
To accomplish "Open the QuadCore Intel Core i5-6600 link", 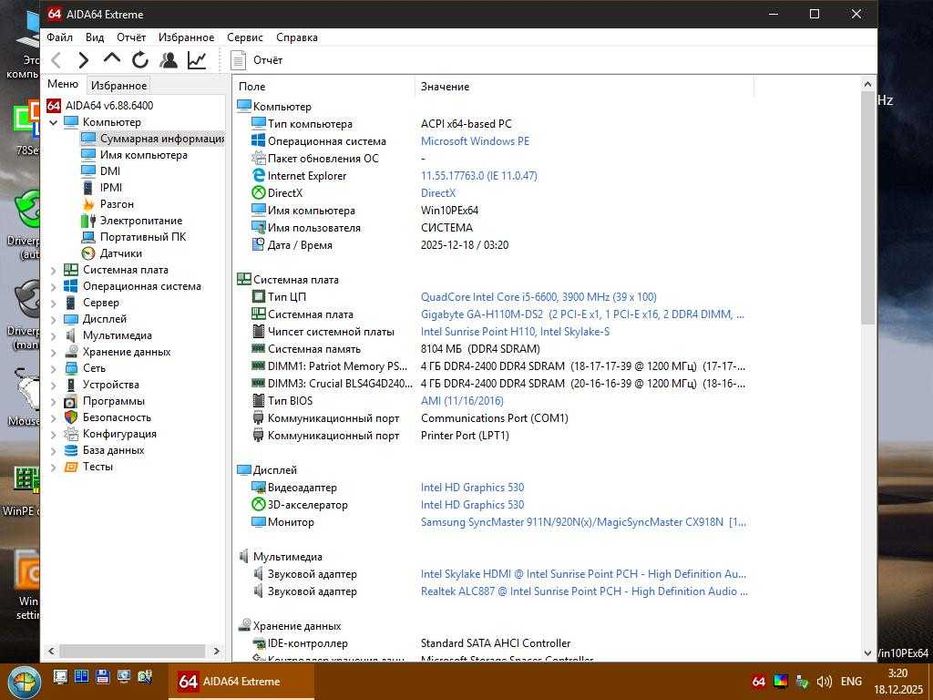I will [538, 296].
